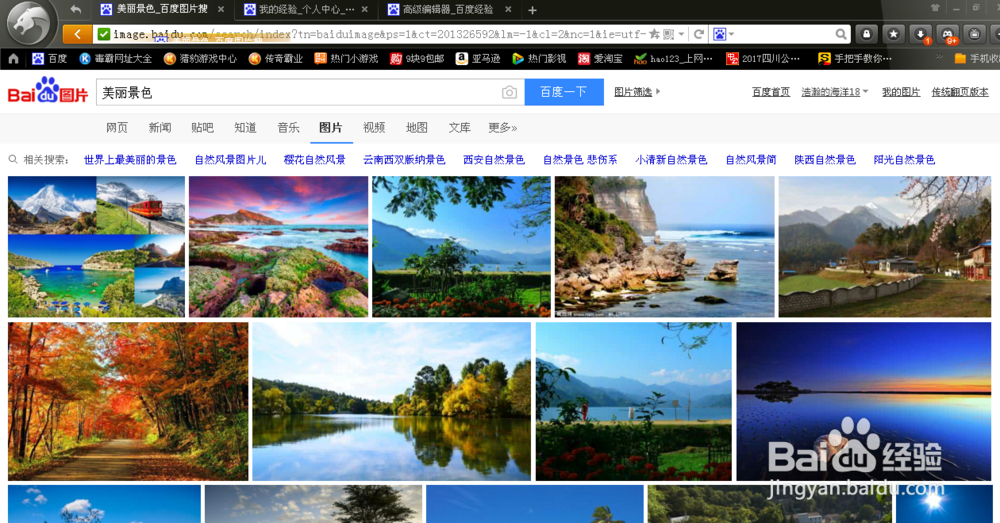The image size is (1000, 523).
Task: Switch to 传统翻页版本
Action: tap(960, 92)
